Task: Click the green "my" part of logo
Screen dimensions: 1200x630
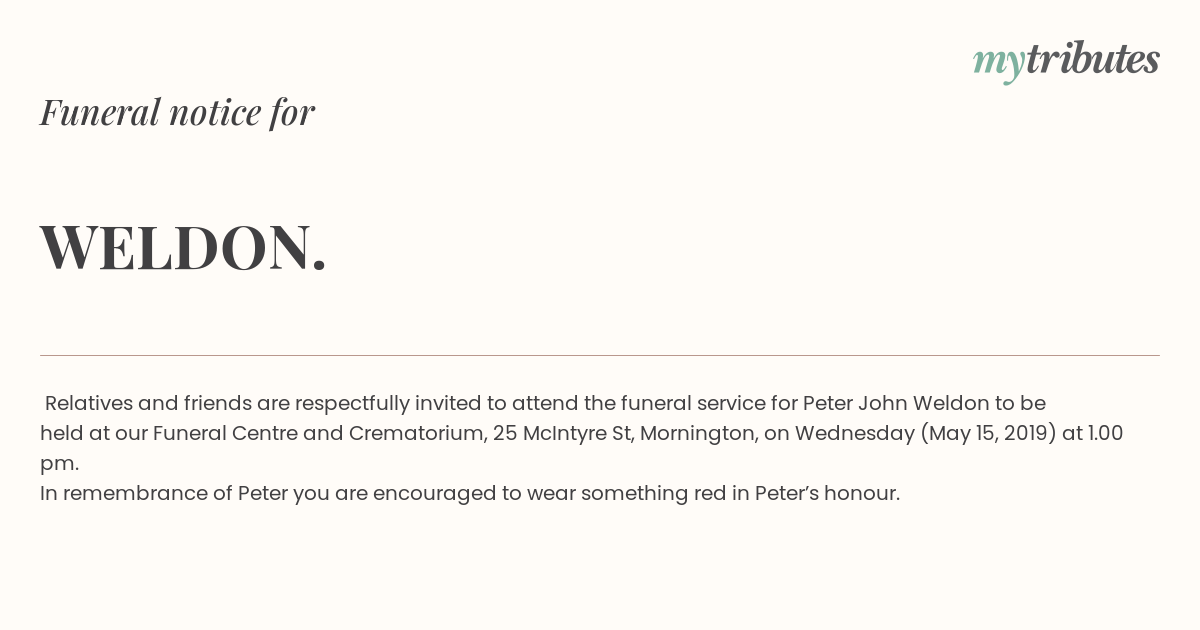Action: pos(999,64)
